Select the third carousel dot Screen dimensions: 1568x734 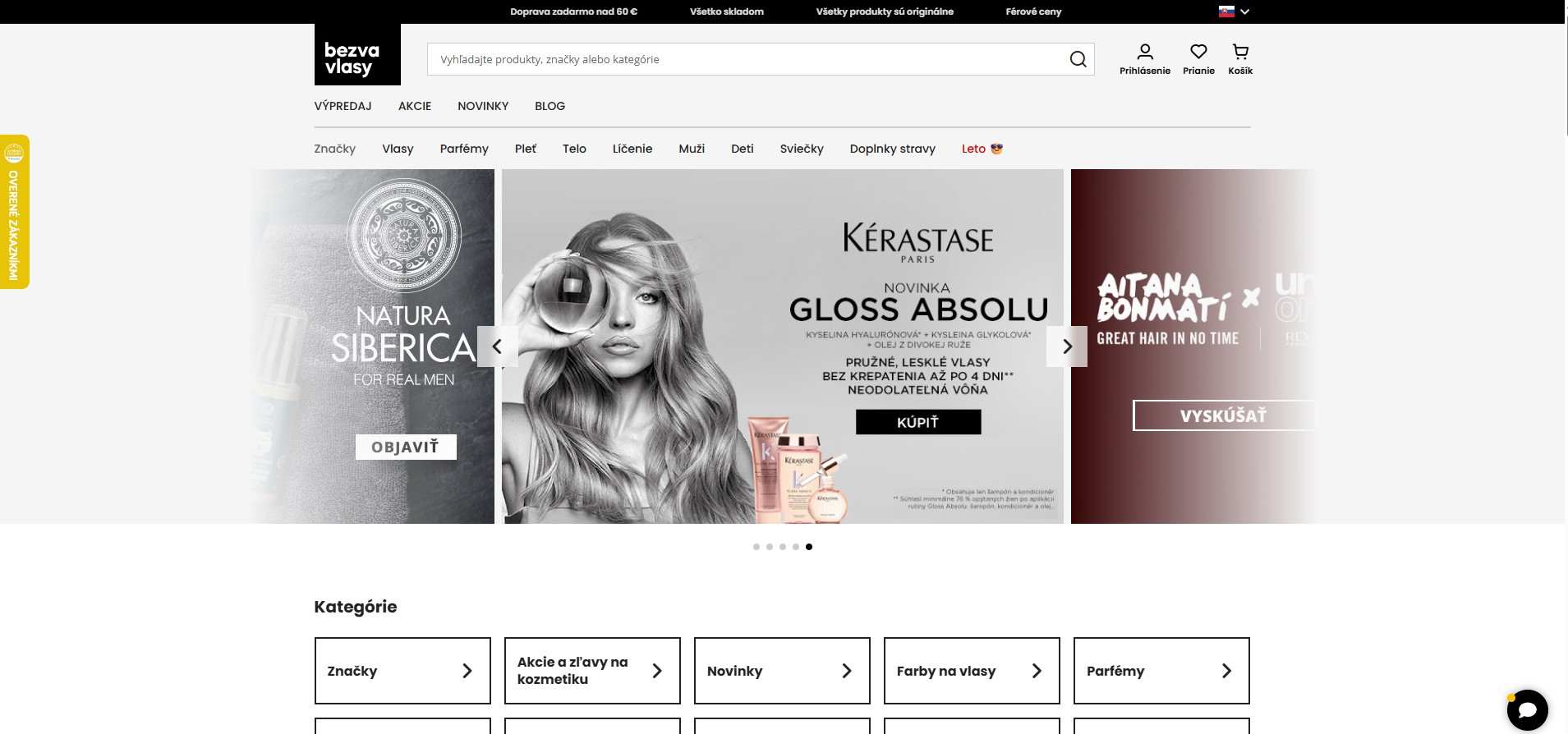click(783, 547)
